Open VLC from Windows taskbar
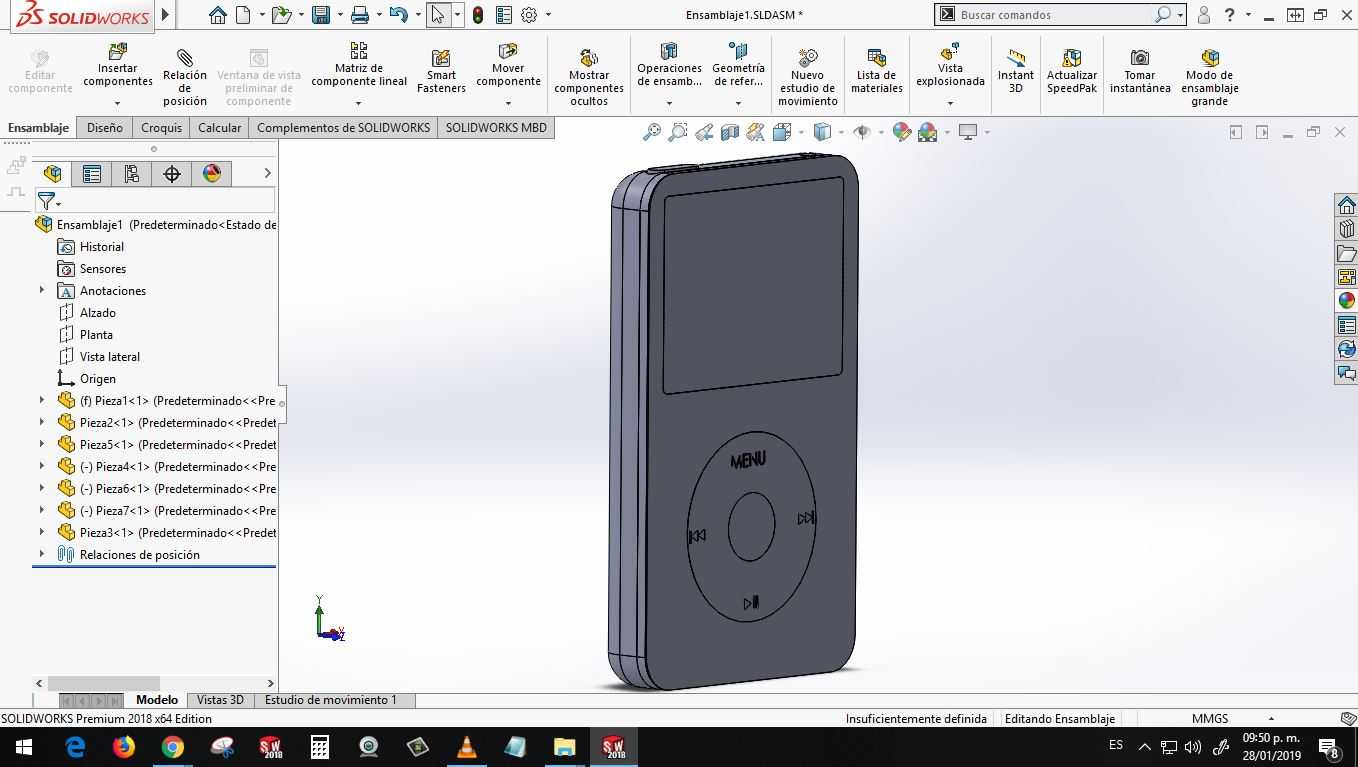This screenshot has width=1358, height=767. 466,747
